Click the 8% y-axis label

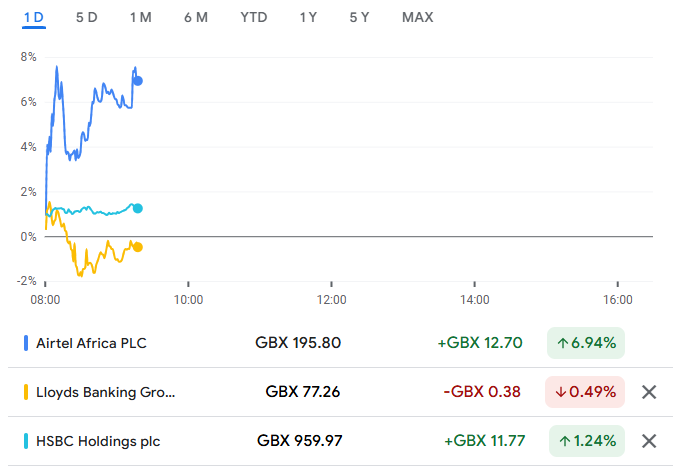coord(28,57)
